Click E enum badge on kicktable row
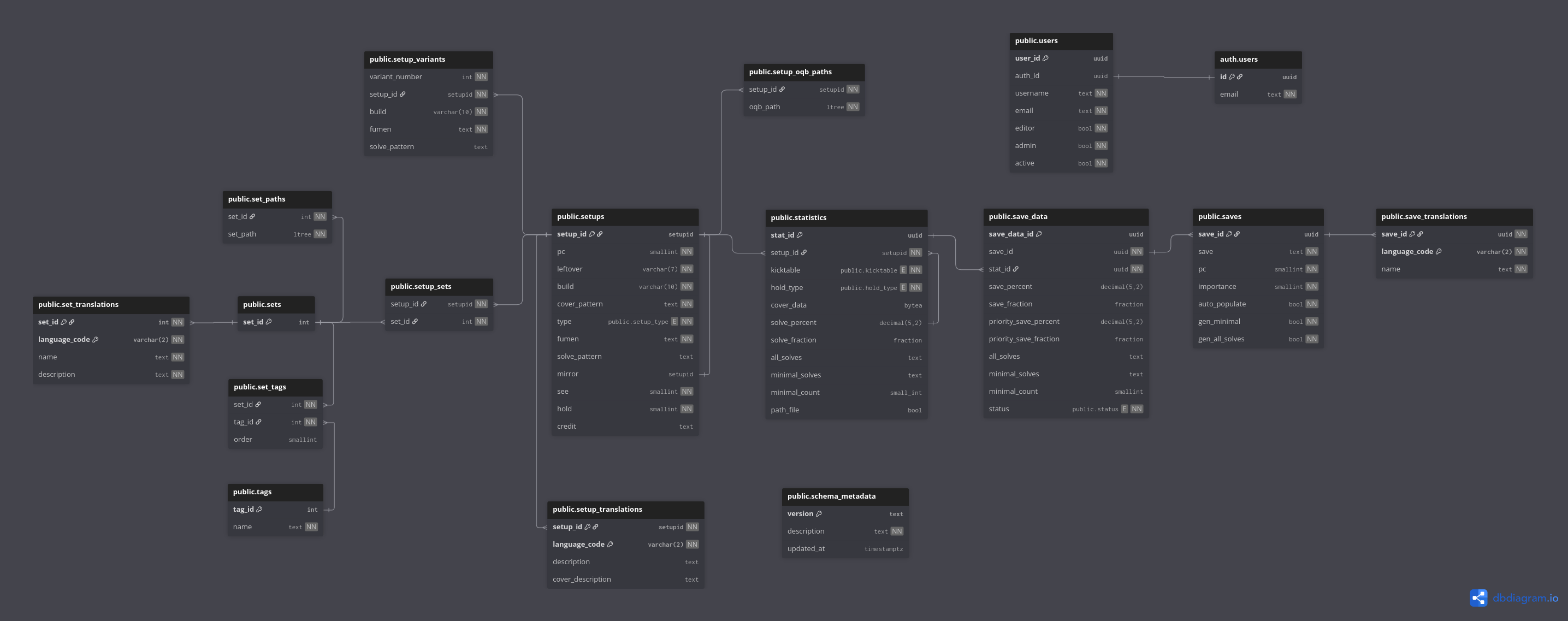 point(903,270)
